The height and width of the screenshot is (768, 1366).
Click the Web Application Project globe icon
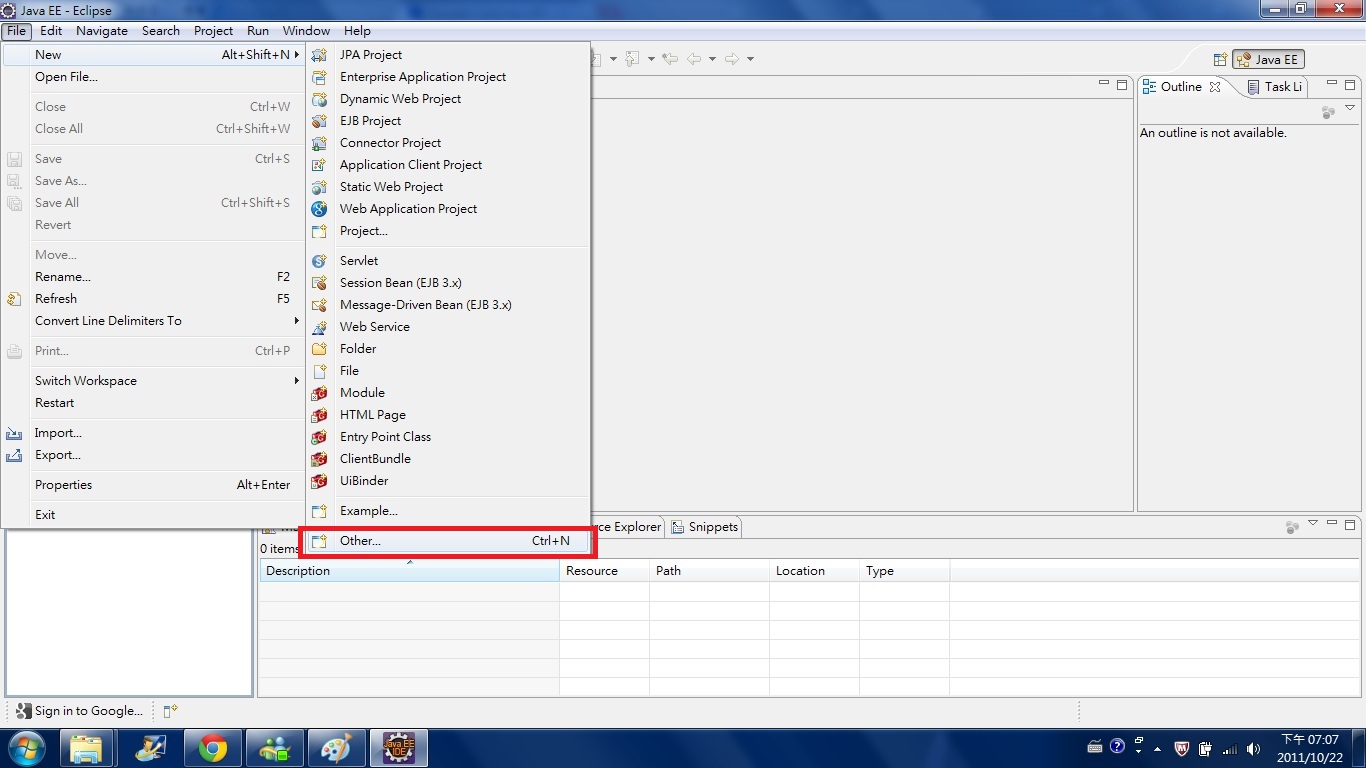click(x=319, y=209)
